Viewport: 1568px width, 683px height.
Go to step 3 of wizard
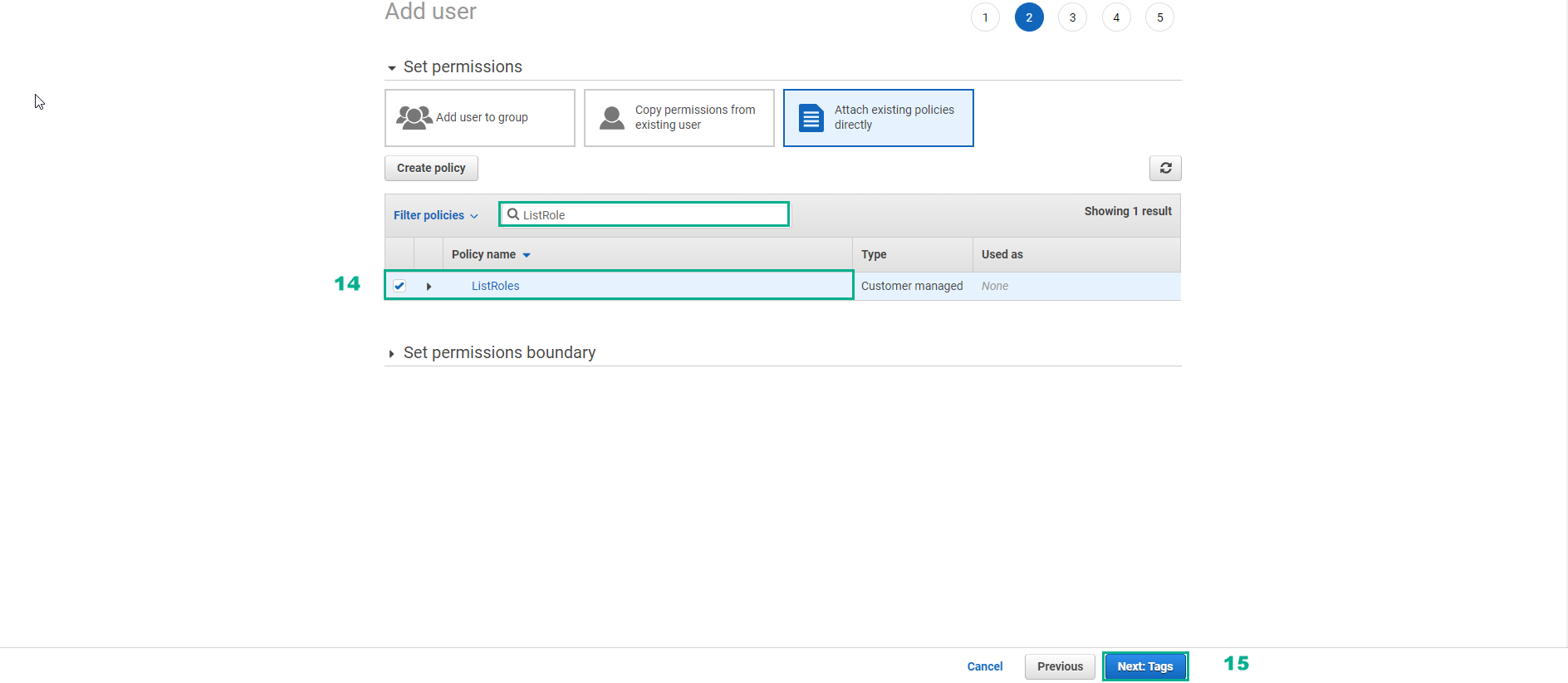1072,17
